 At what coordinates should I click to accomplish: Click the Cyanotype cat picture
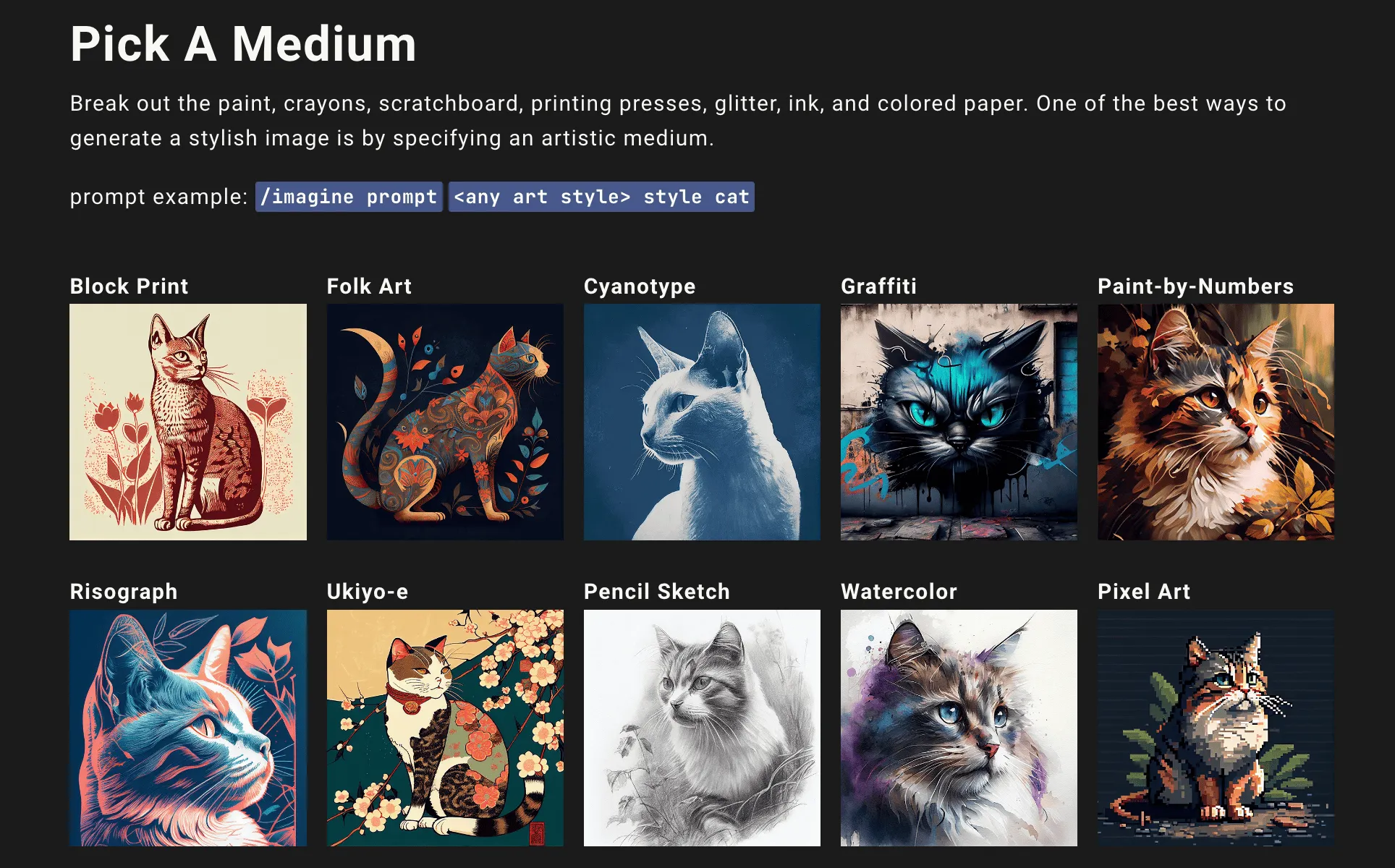pyautogui.click(x=702, y=422)
